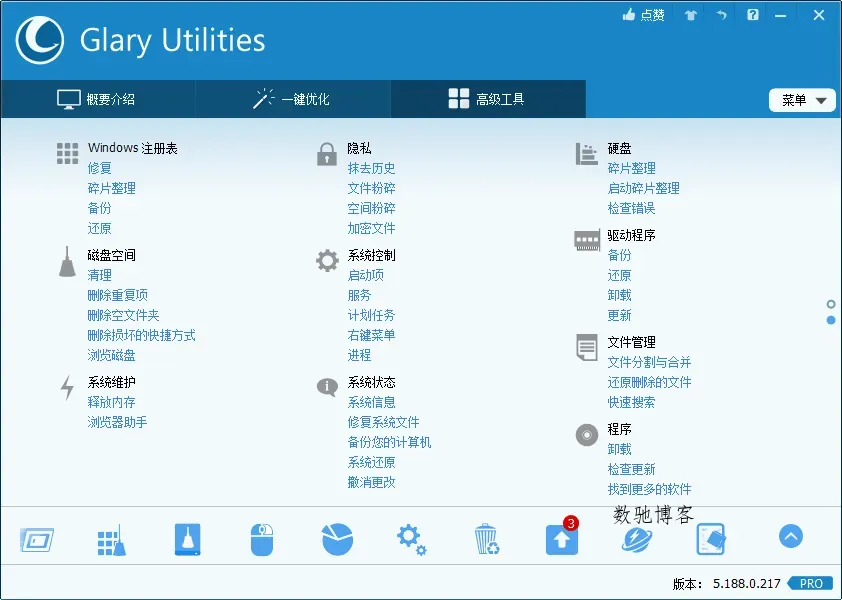
Task: Open 还原删除的文件 link
Action: [649, 382]
